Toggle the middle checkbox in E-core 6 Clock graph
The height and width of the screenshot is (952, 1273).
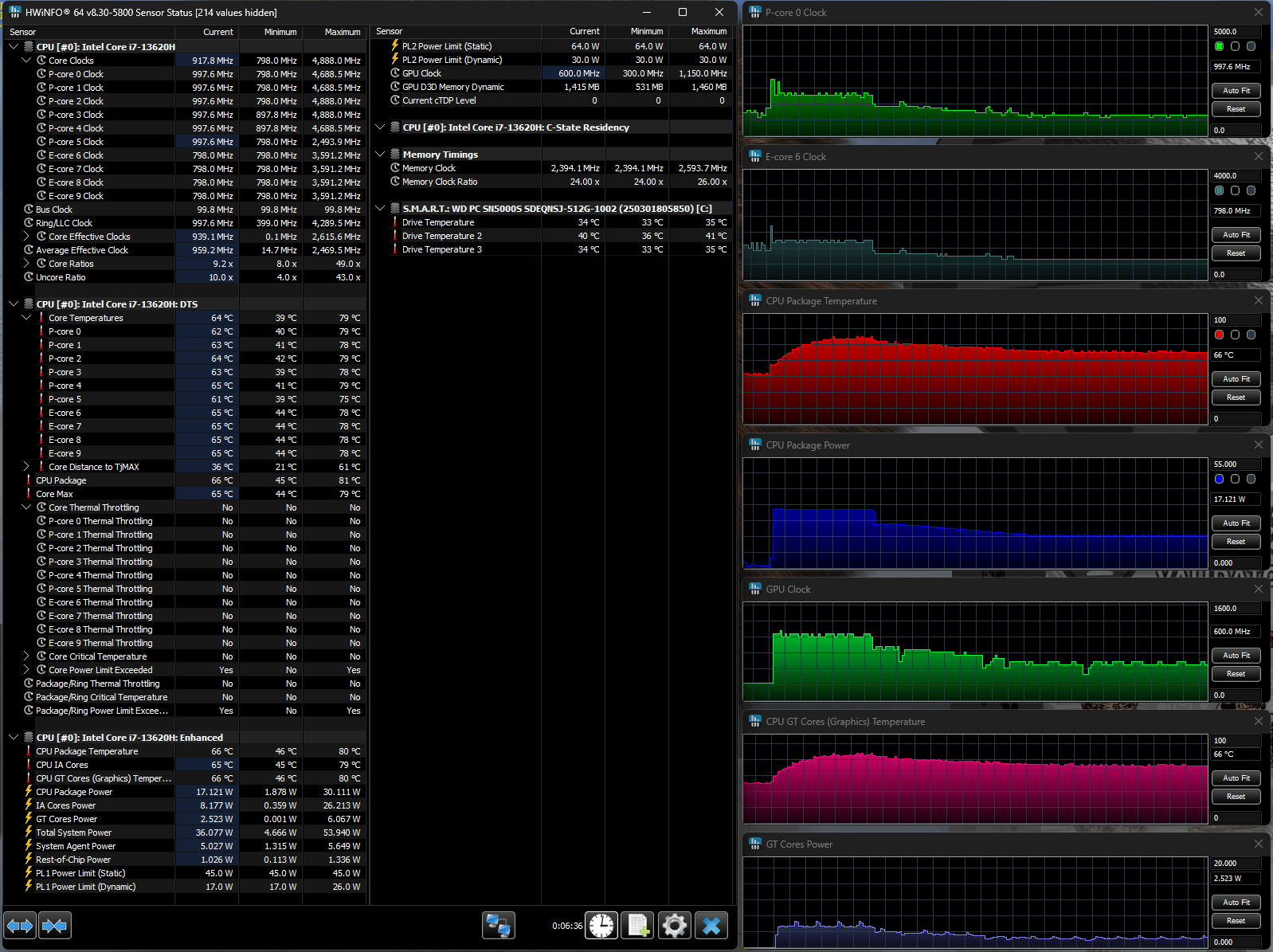coord(1235,190)
